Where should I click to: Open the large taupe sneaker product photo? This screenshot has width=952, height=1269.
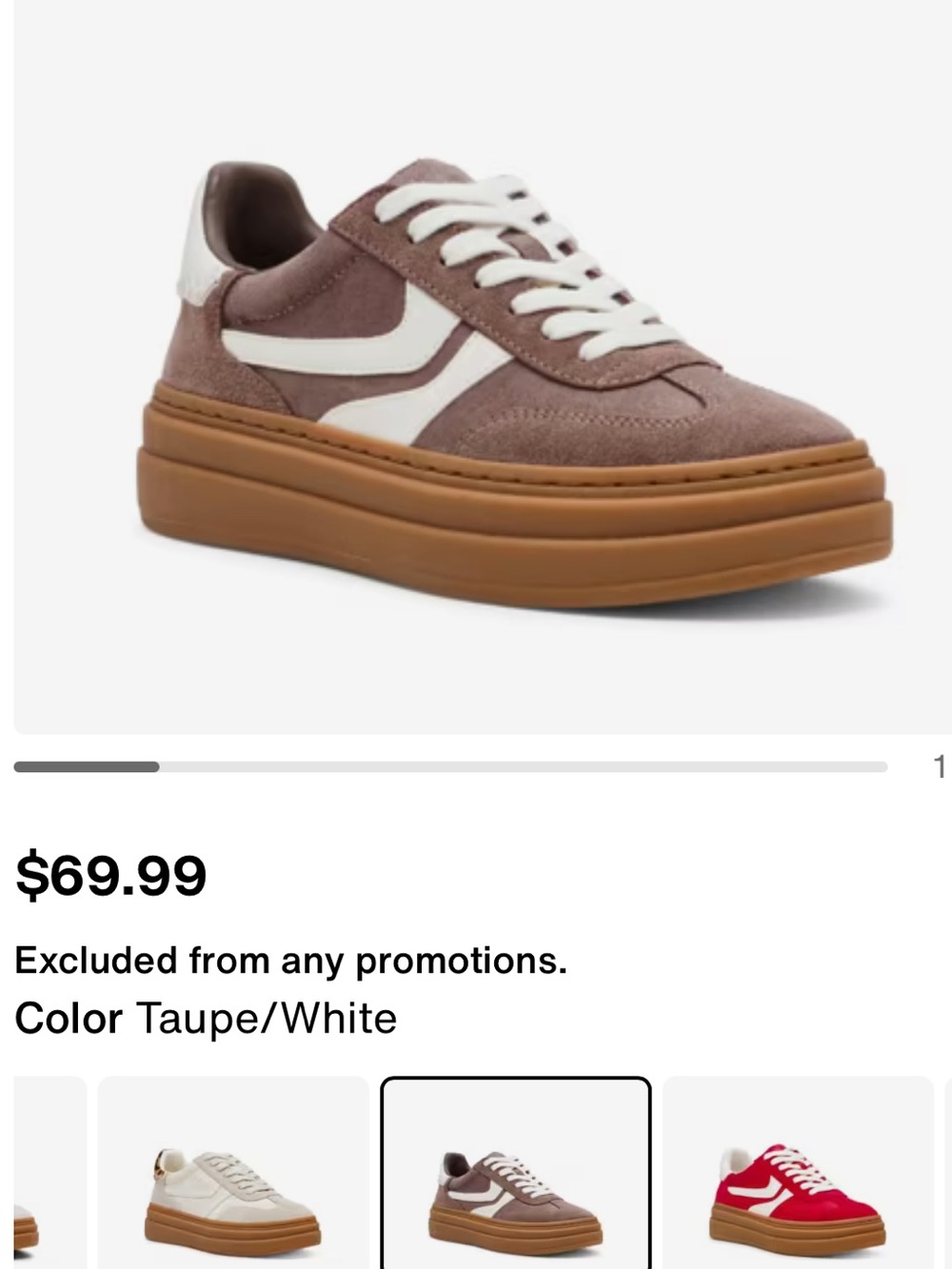483,367
